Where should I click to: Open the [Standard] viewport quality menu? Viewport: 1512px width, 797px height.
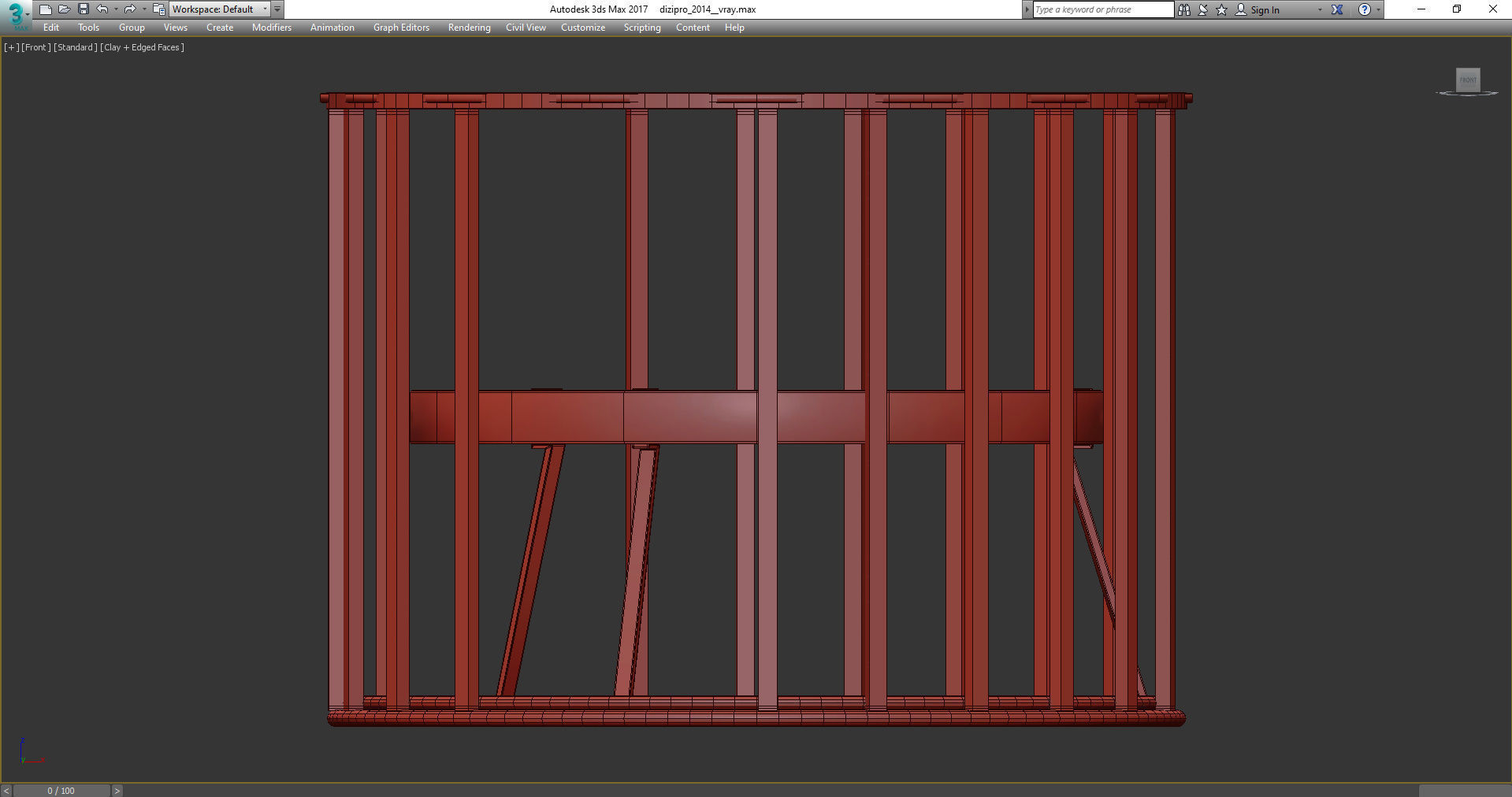(76, 47)
